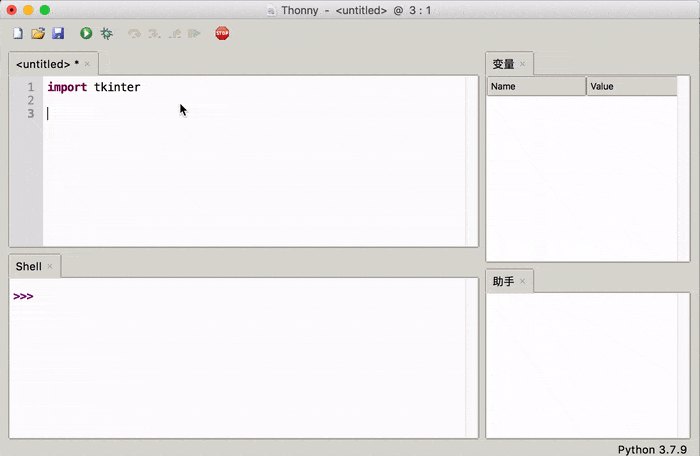Debug current script with the bug icon

point(106,34)
